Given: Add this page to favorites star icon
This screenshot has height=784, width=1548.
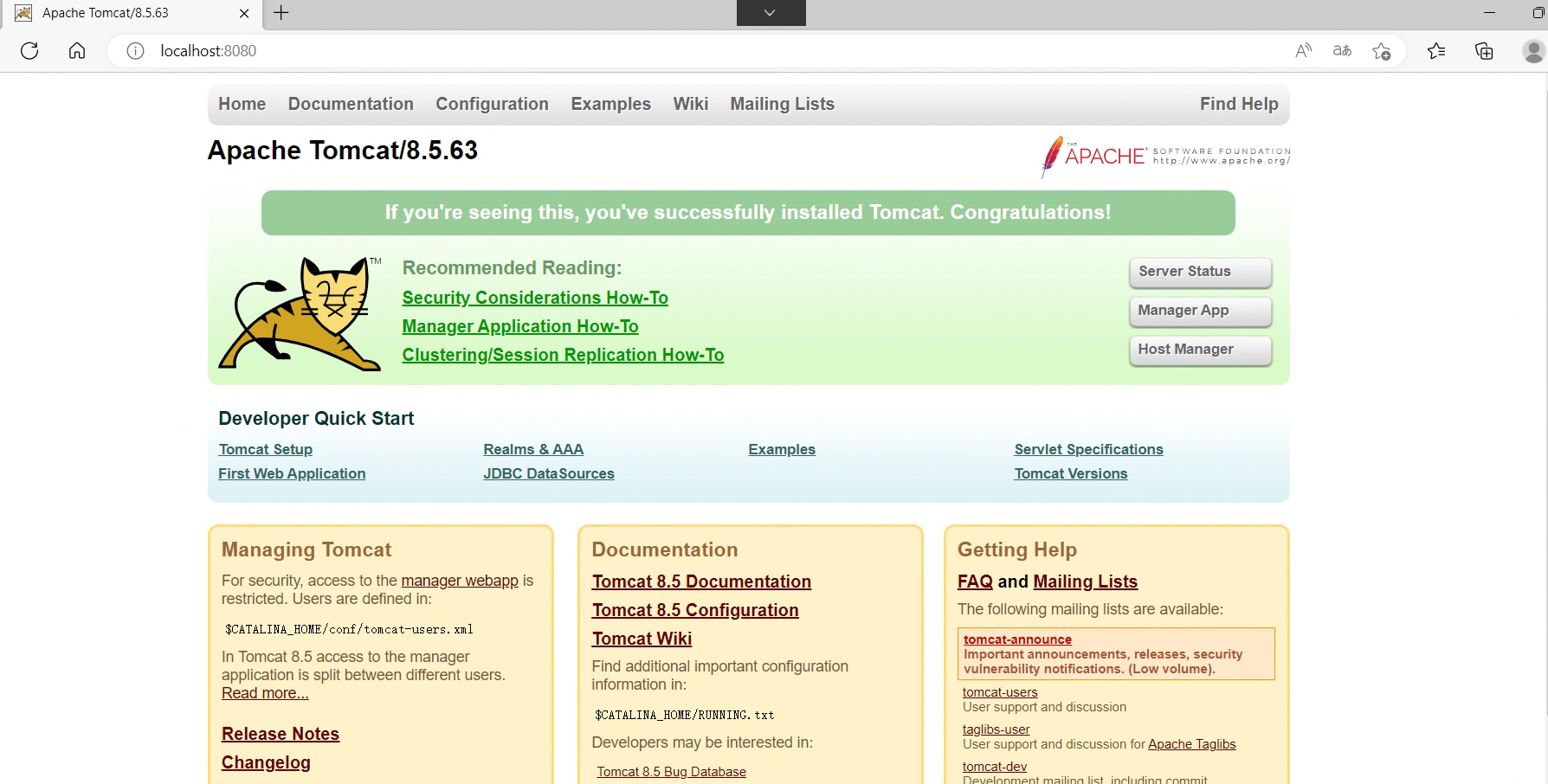Looking at the screenshot, I should click(1382, 51).
